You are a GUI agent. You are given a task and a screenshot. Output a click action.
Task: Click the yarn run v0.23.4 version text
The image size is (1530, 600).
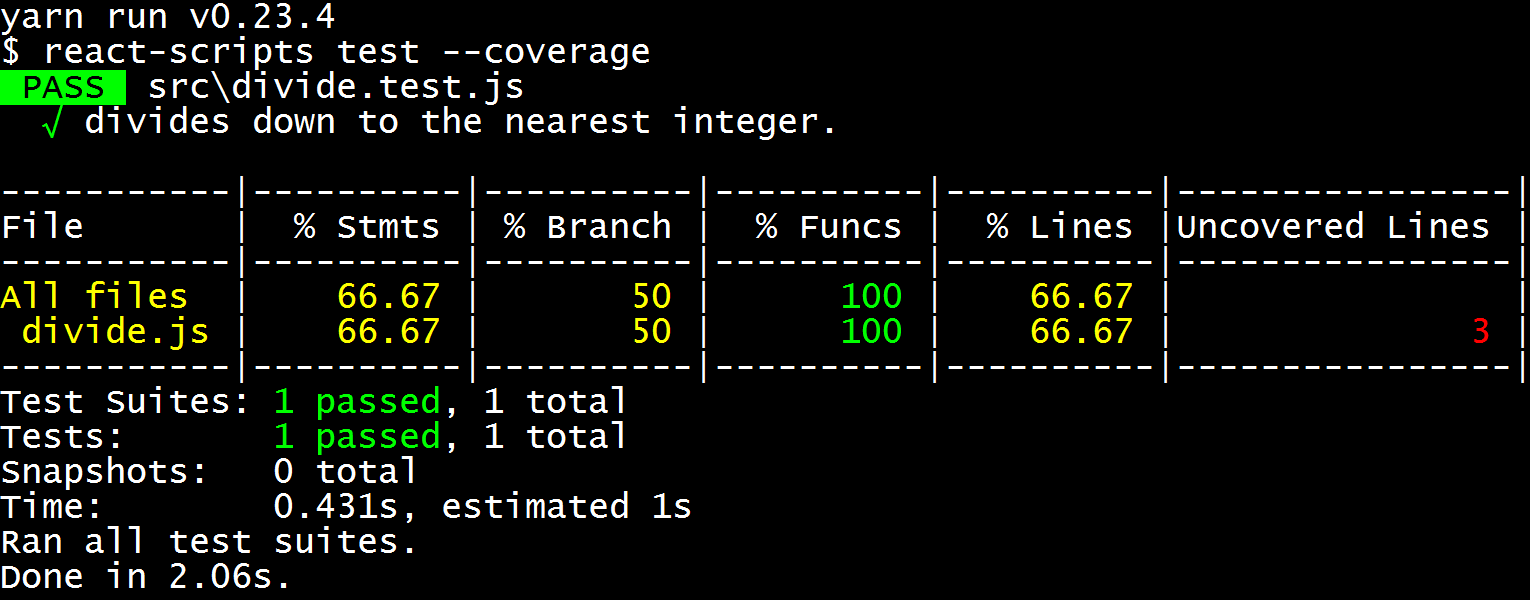pos(165,16)
